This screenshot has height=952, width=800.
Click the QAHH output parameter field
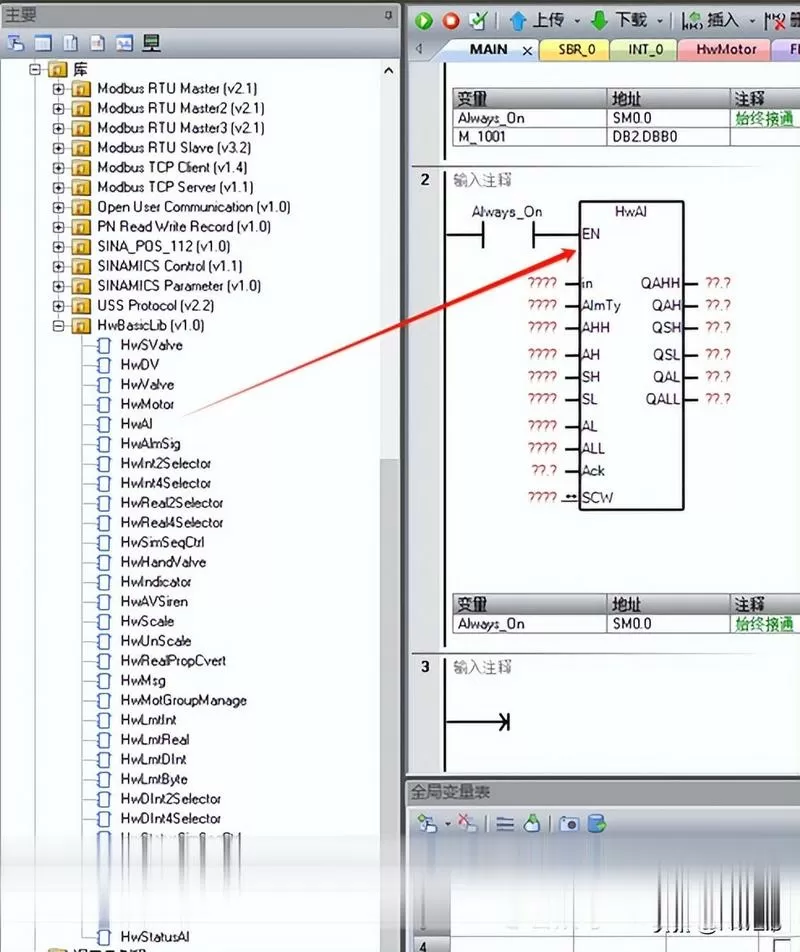pyautogui.click(x=717, y=283)
